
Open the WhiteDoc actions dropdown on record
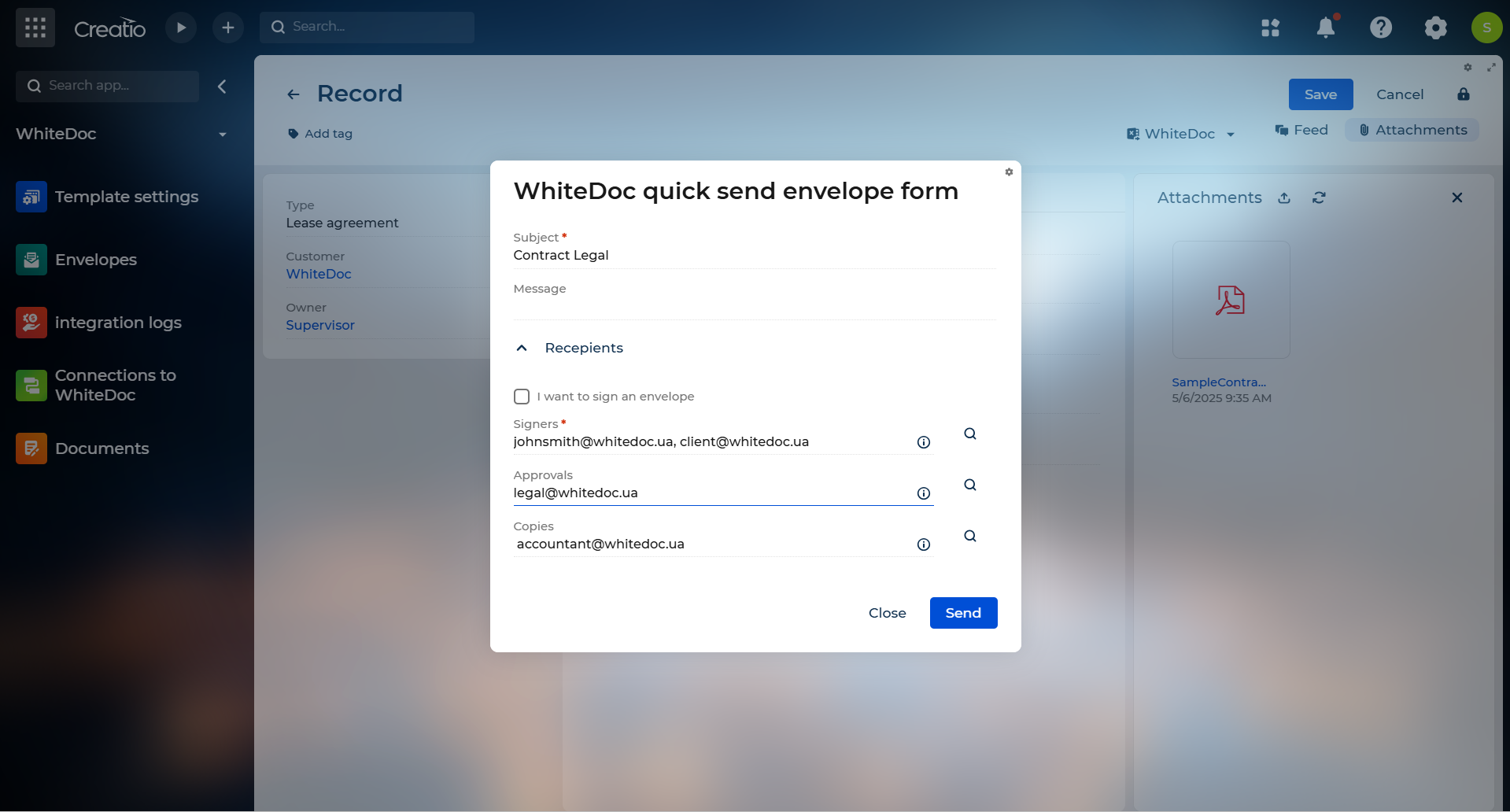[x=1180, y=134]
